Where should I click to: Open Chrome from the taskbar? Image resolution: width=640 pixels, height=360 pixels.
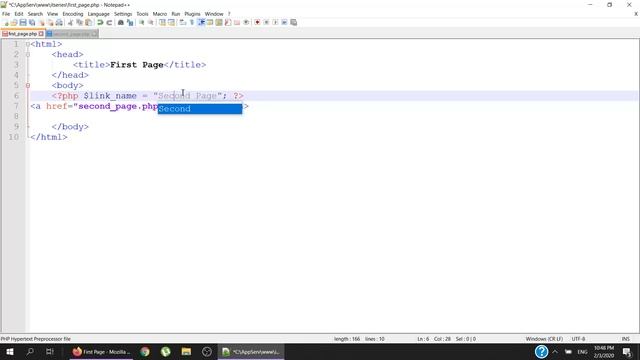[x=145, y=351]
